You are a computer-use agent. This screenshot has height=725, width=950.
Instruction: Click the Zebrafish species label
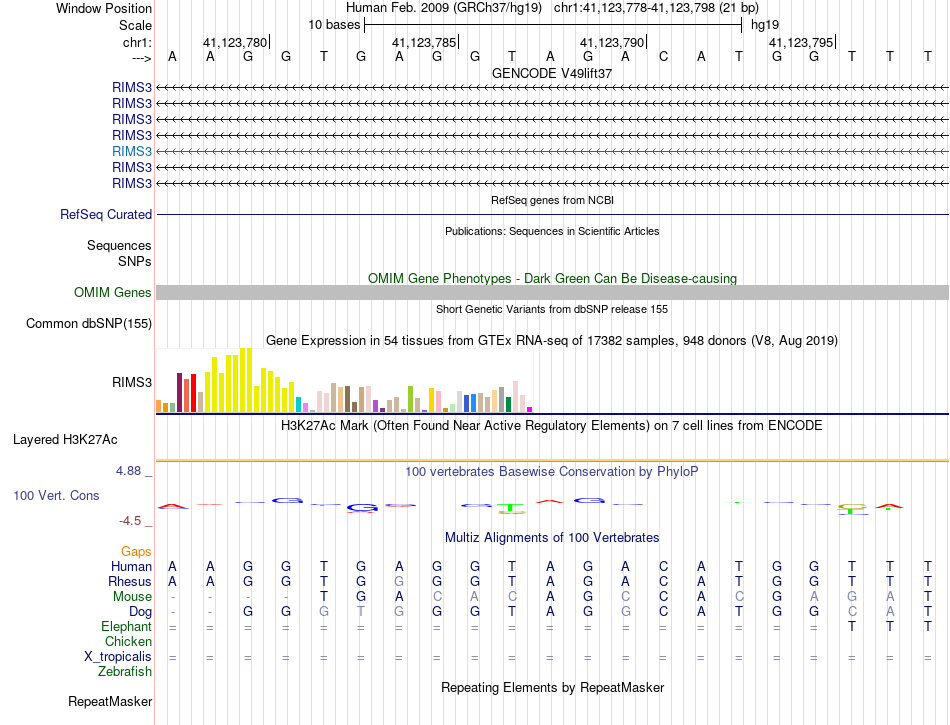point(124,672)
